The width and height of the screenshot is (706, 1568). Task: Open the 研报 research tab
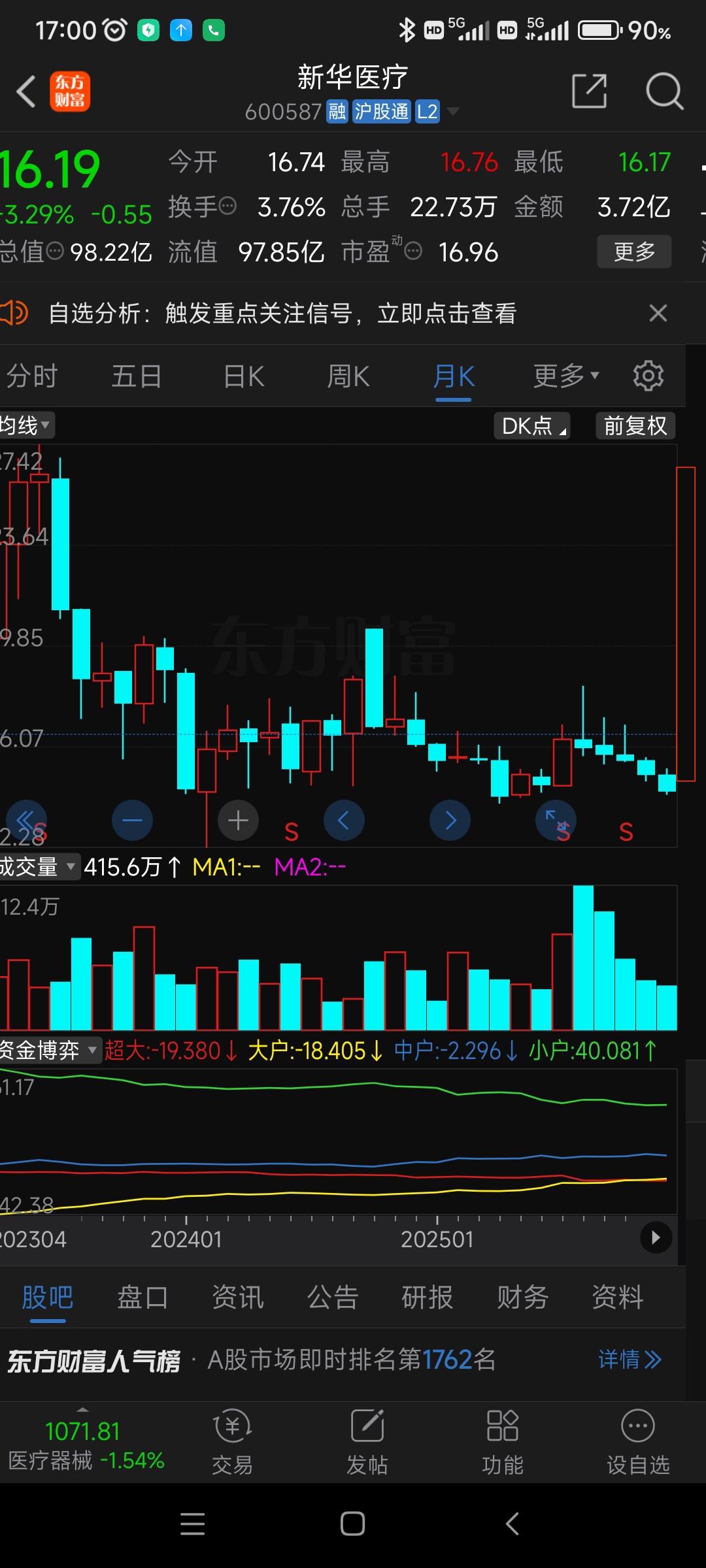(428, 1297)
